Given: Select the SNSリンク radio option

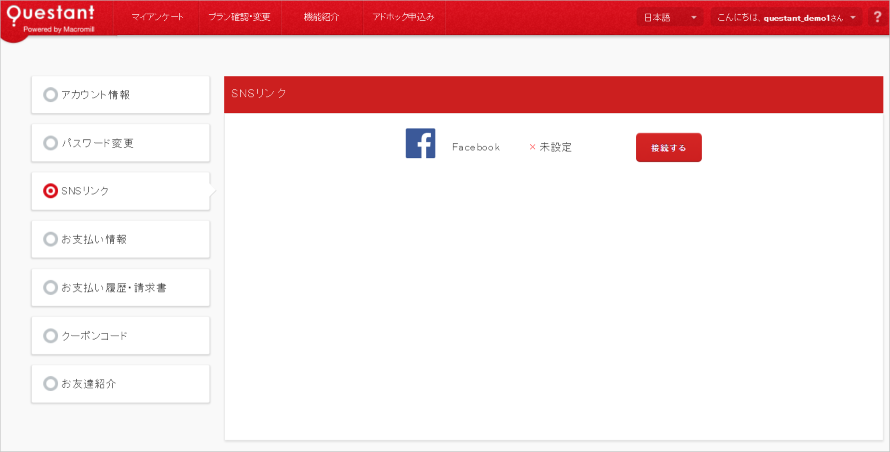Looking at the screenshot, I should pos(51,191).
